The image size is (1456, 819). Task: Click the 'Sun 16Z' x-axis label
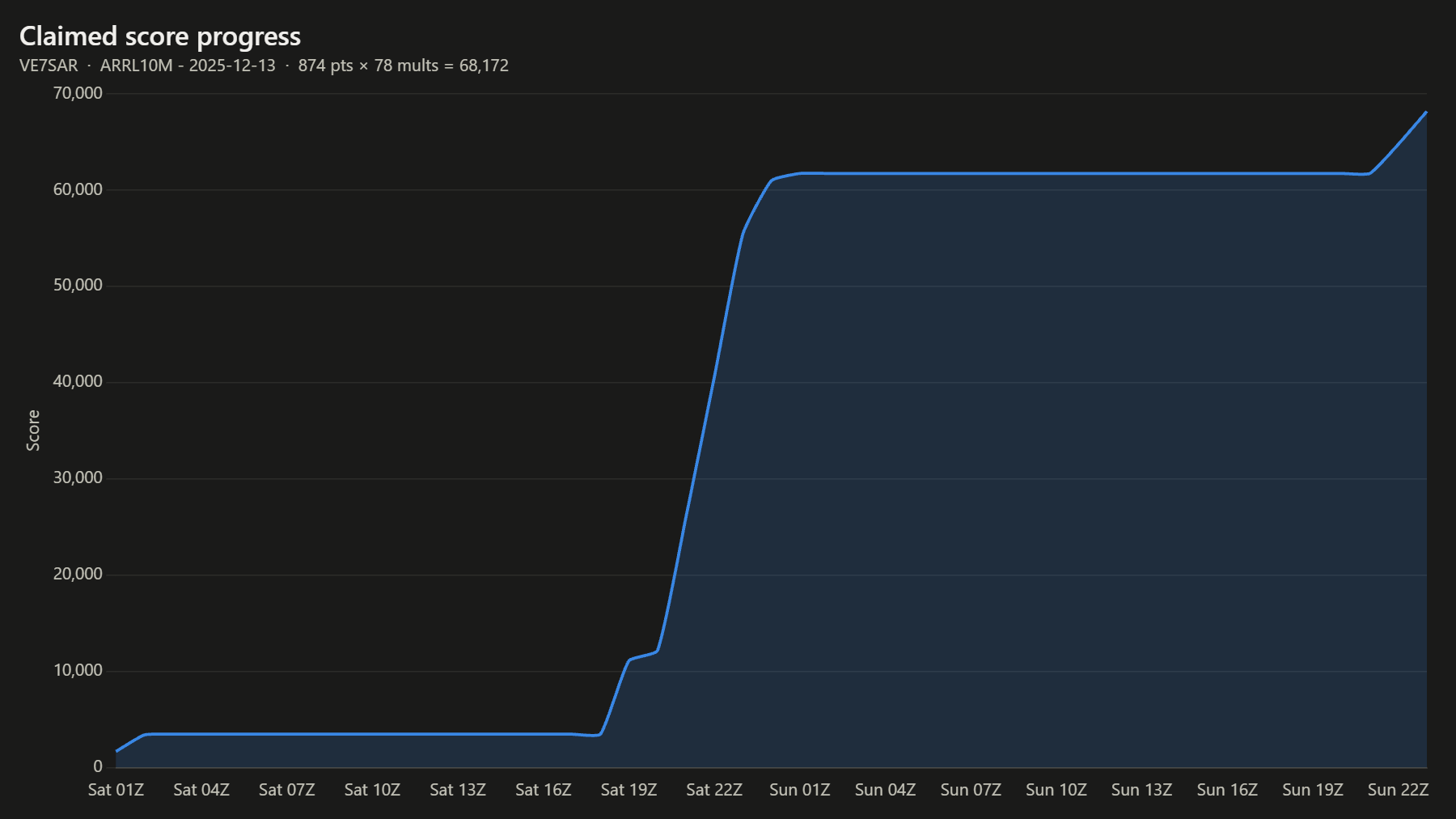(1227, 790)
